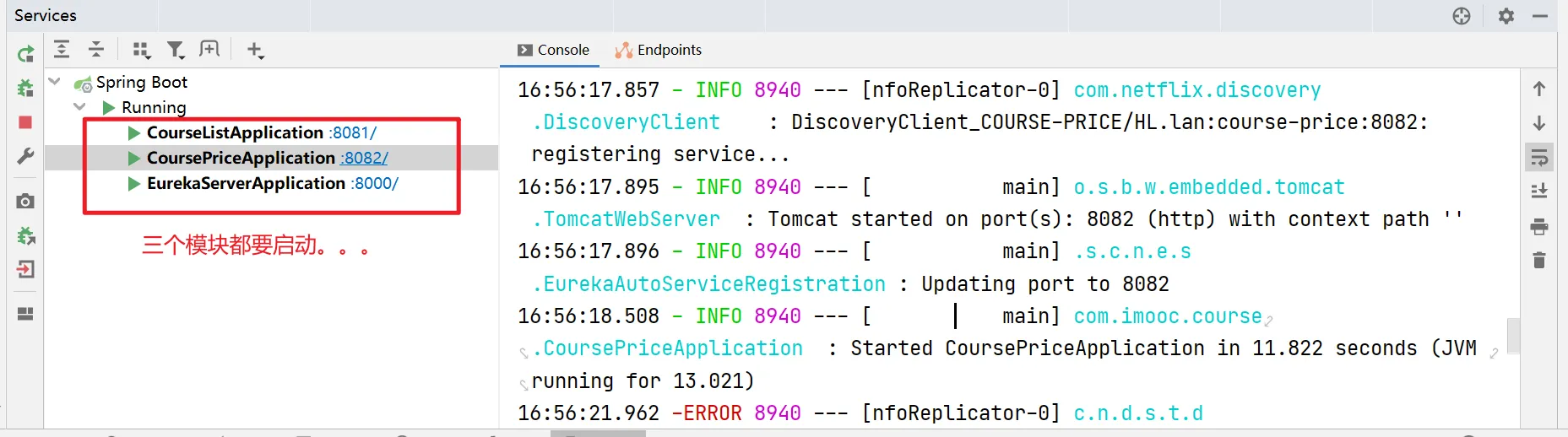The height and width of the screenshot is (437, 1568).
Task: Stop the running service with red square
Action: pyautogui.click(x=25, y=122)
